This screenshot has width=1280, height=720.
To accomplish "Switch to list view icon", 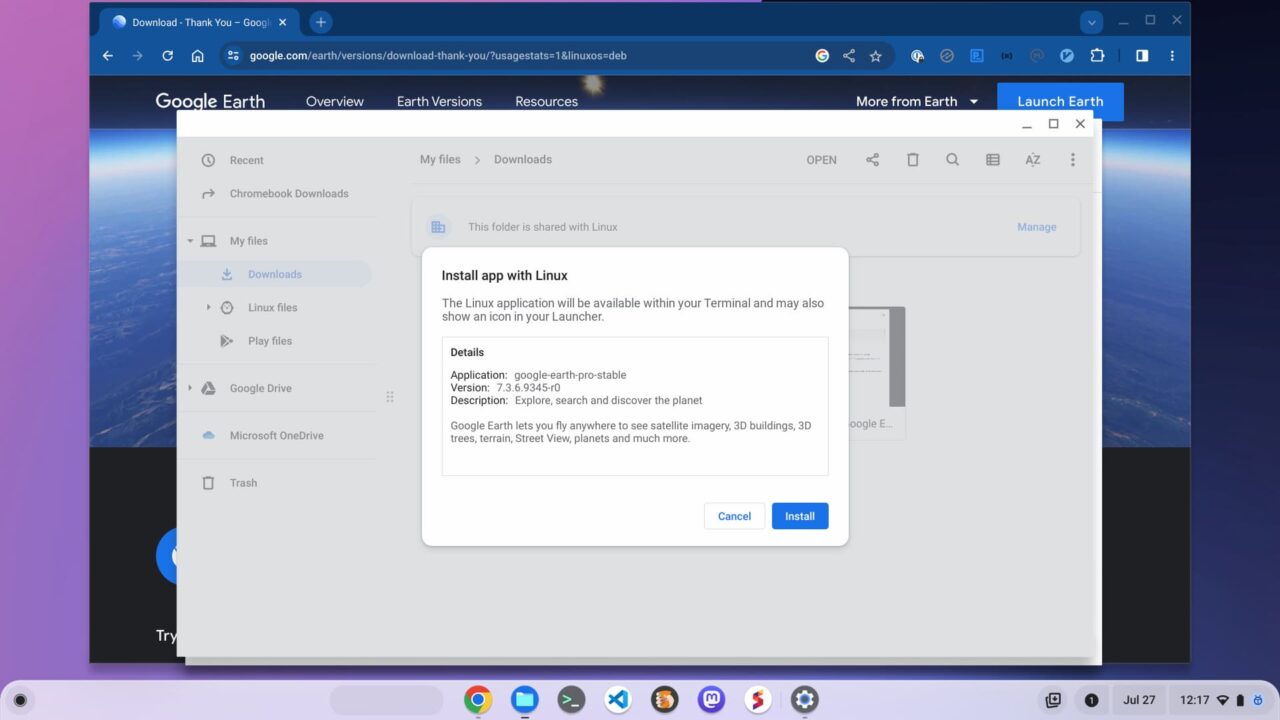I will pyautogui.click(x=992, y=160).
